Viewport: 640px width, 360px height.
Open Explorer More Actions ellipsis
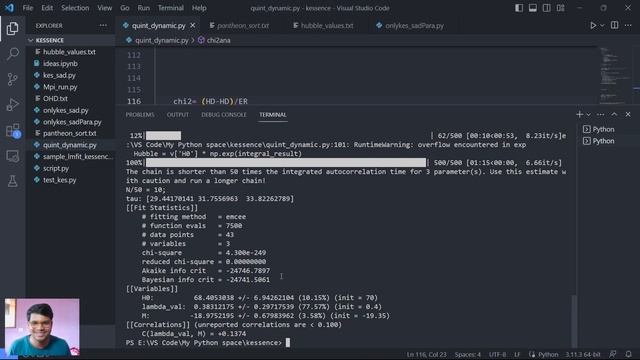(x=103, y=25)
